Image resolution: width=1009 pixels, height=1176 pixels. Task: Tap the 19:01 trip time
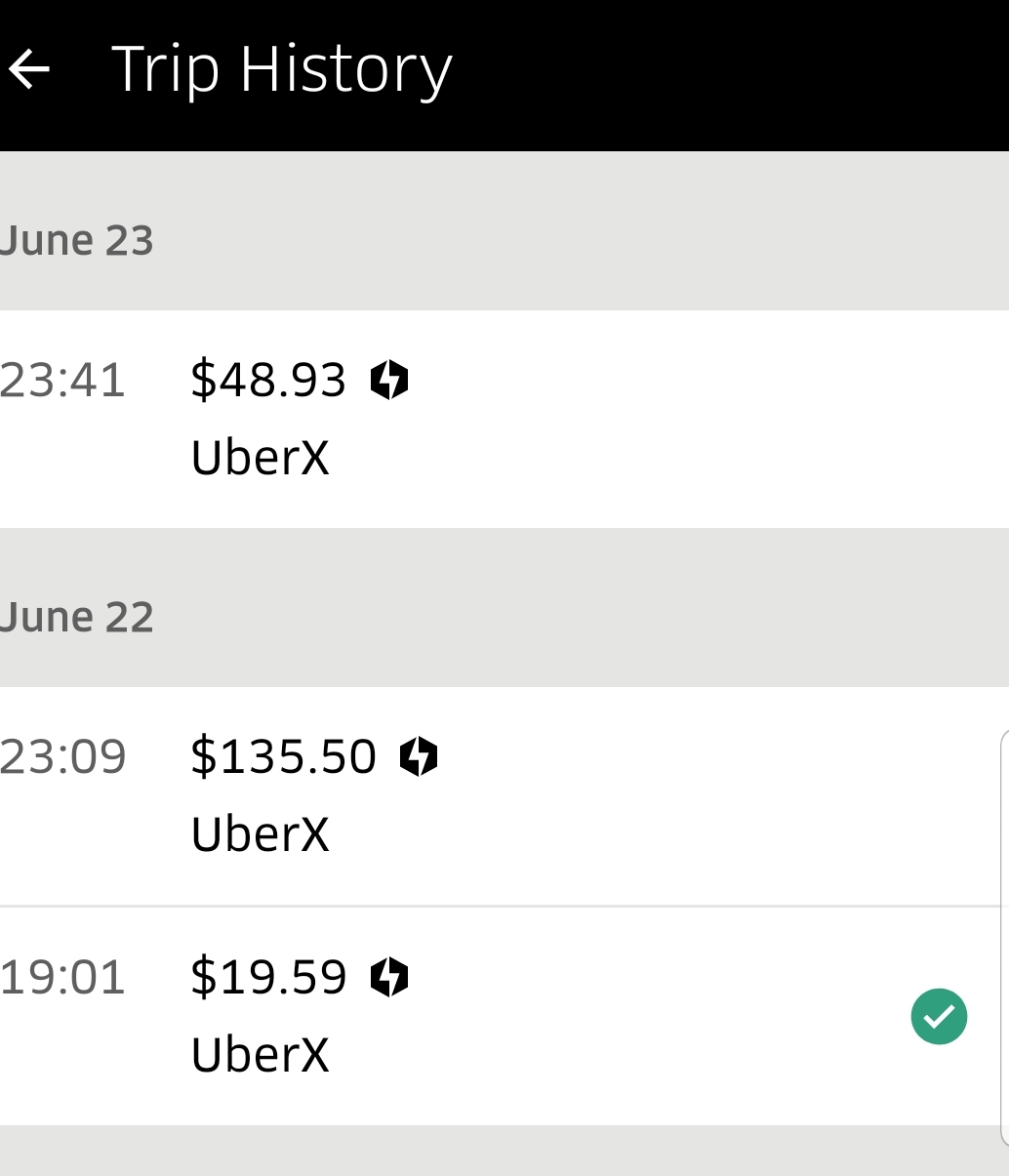(x=63, y=977)
